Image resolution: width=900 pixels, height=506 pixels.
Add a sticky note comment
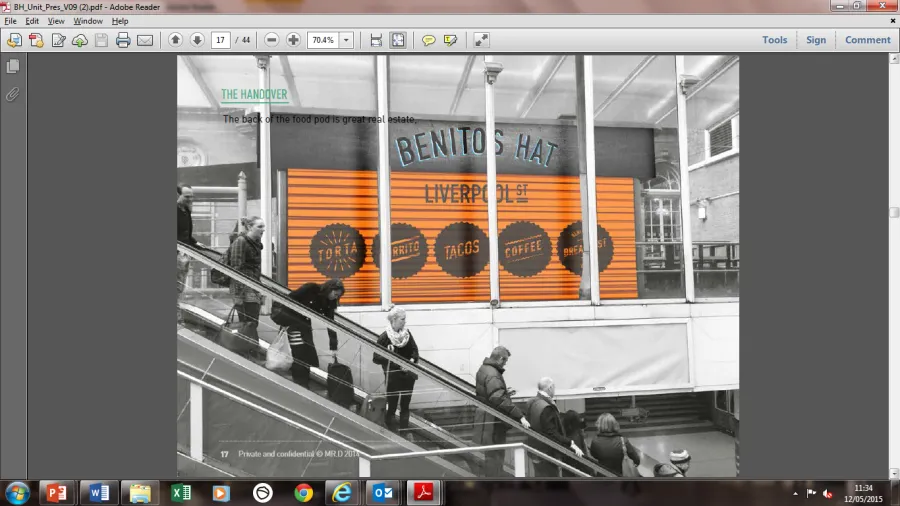pyautogui.click(x=428, y=40)
